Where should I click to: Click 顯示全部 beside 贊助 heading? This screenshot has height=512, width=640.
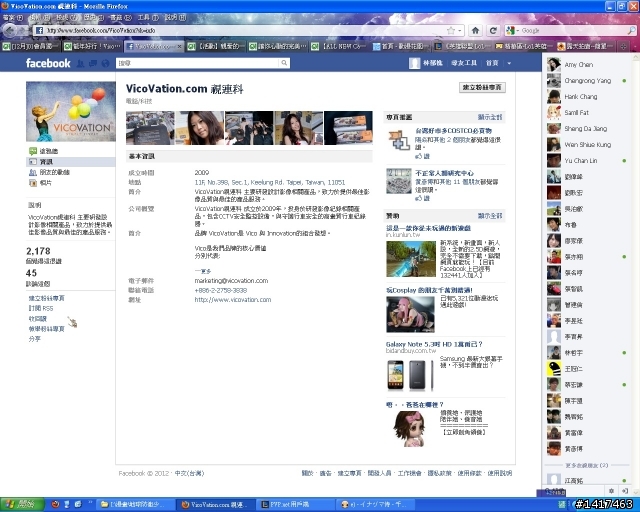click(x=490, y=216)
